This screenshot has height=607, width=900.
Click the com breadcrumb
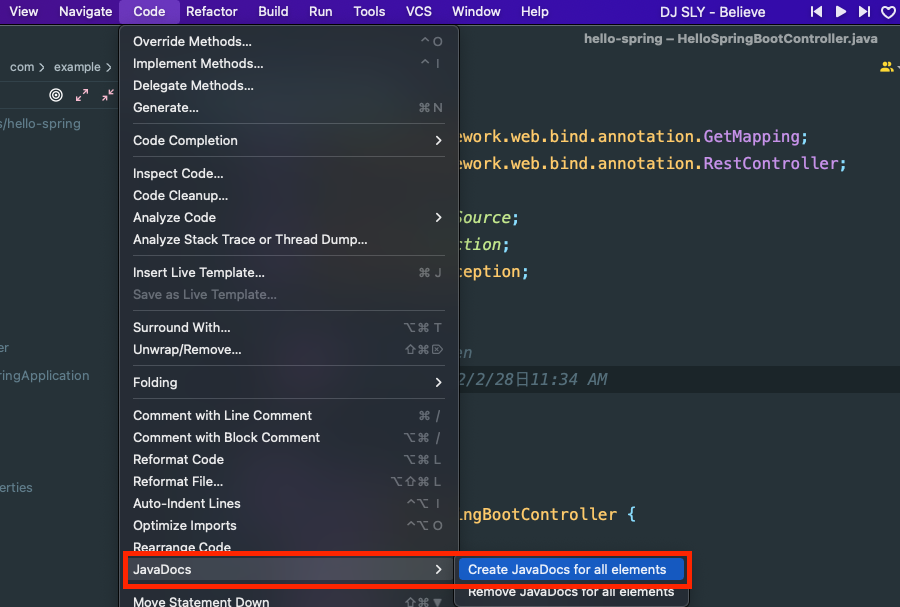[x=22, y=67]
